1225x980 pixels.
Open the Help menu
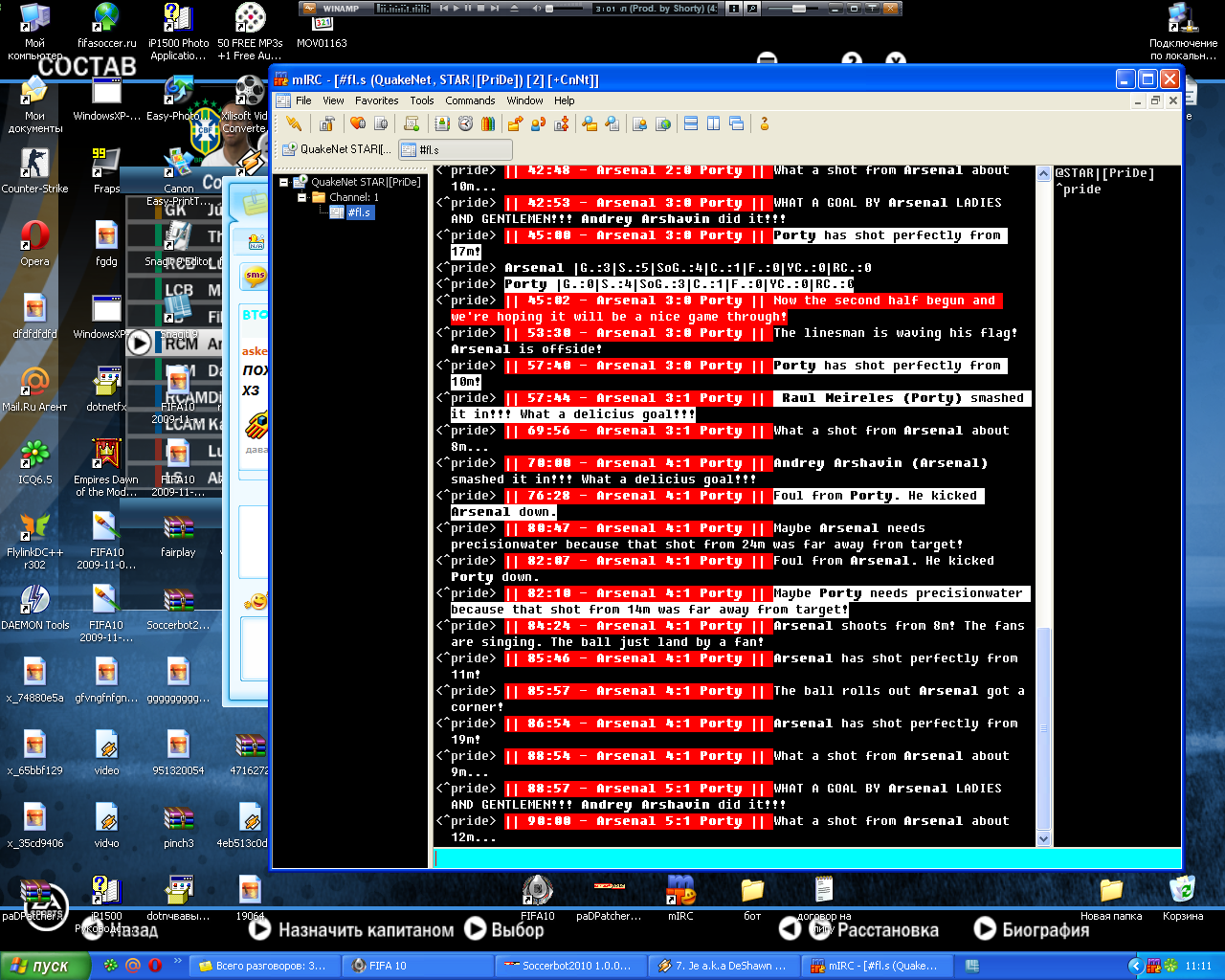(565, 100)
